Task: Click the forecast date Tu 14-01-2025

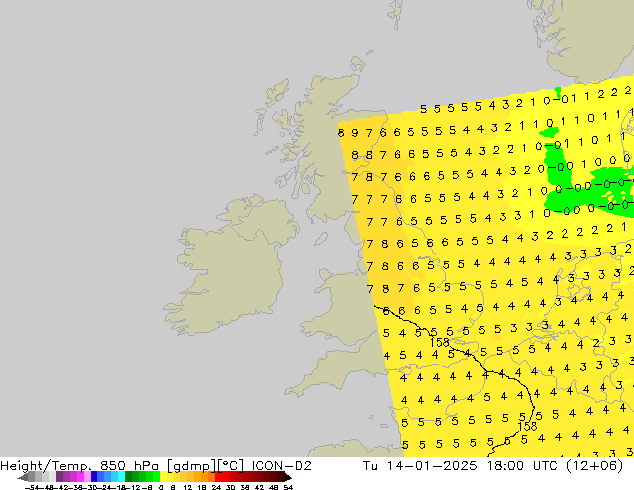Action: point(420,466)
